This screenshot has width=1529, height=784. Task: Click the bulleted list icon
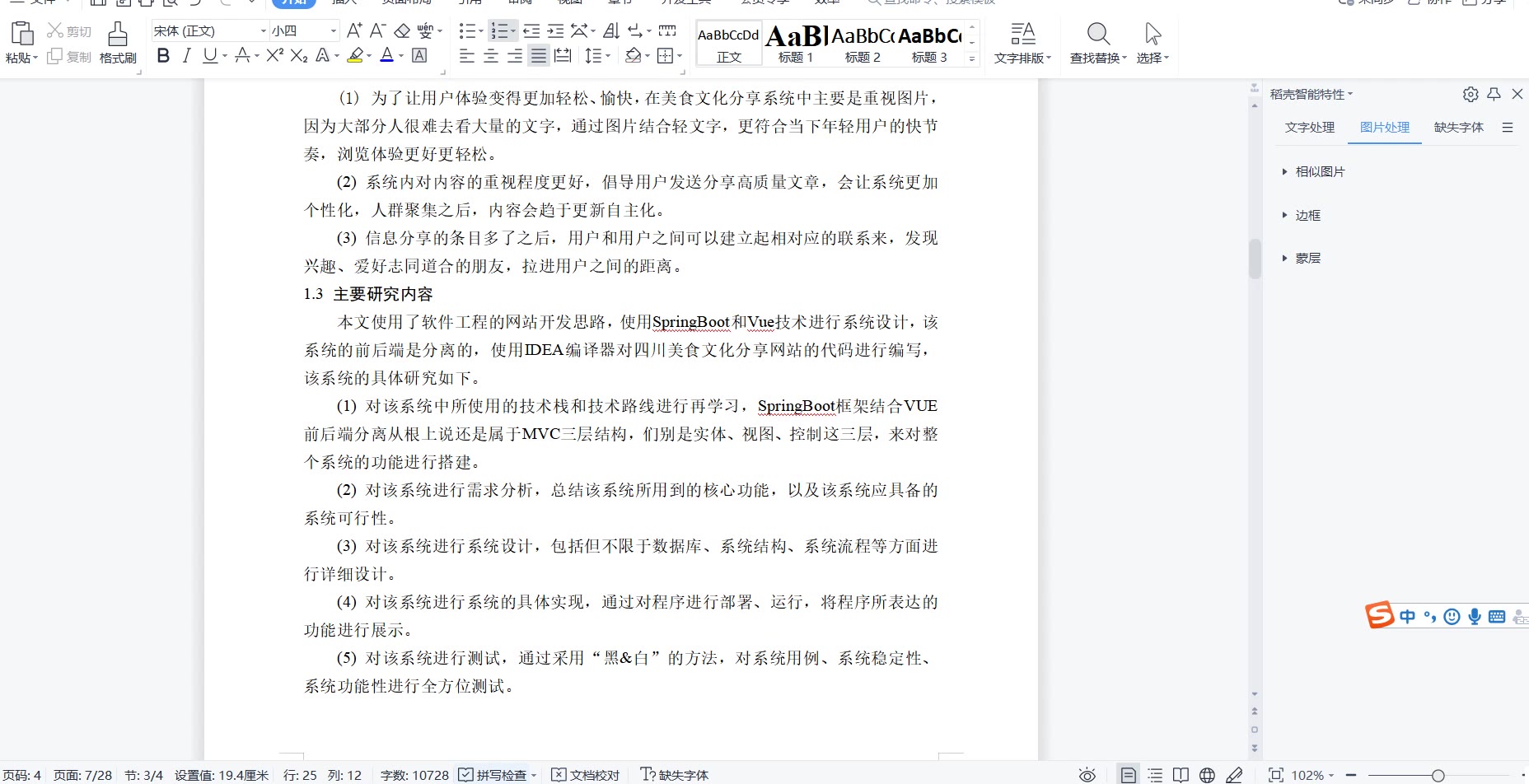pyautogui.click(x=467, y=30)
